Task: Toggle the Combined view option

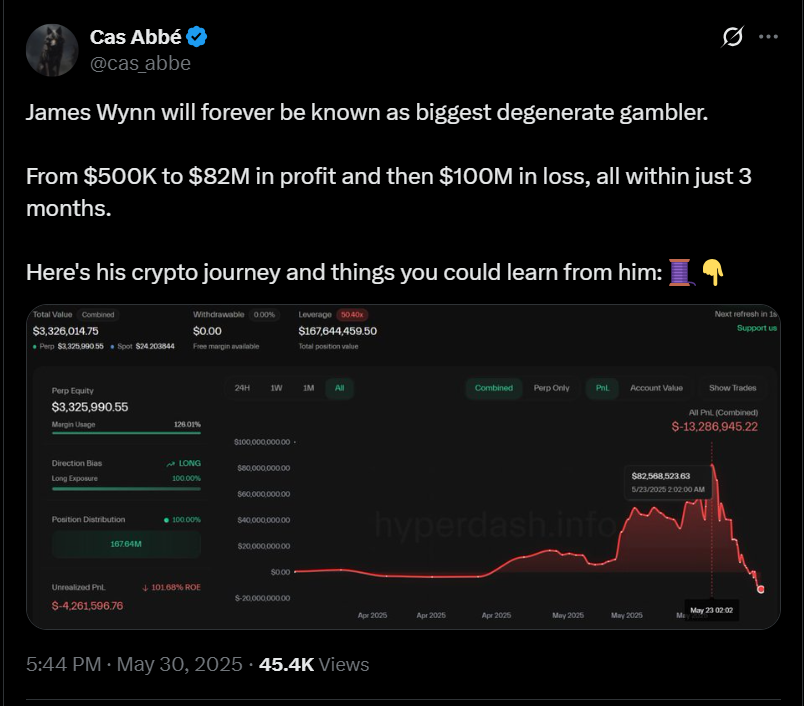Action: pyautogui.click(x=494, y=388)
